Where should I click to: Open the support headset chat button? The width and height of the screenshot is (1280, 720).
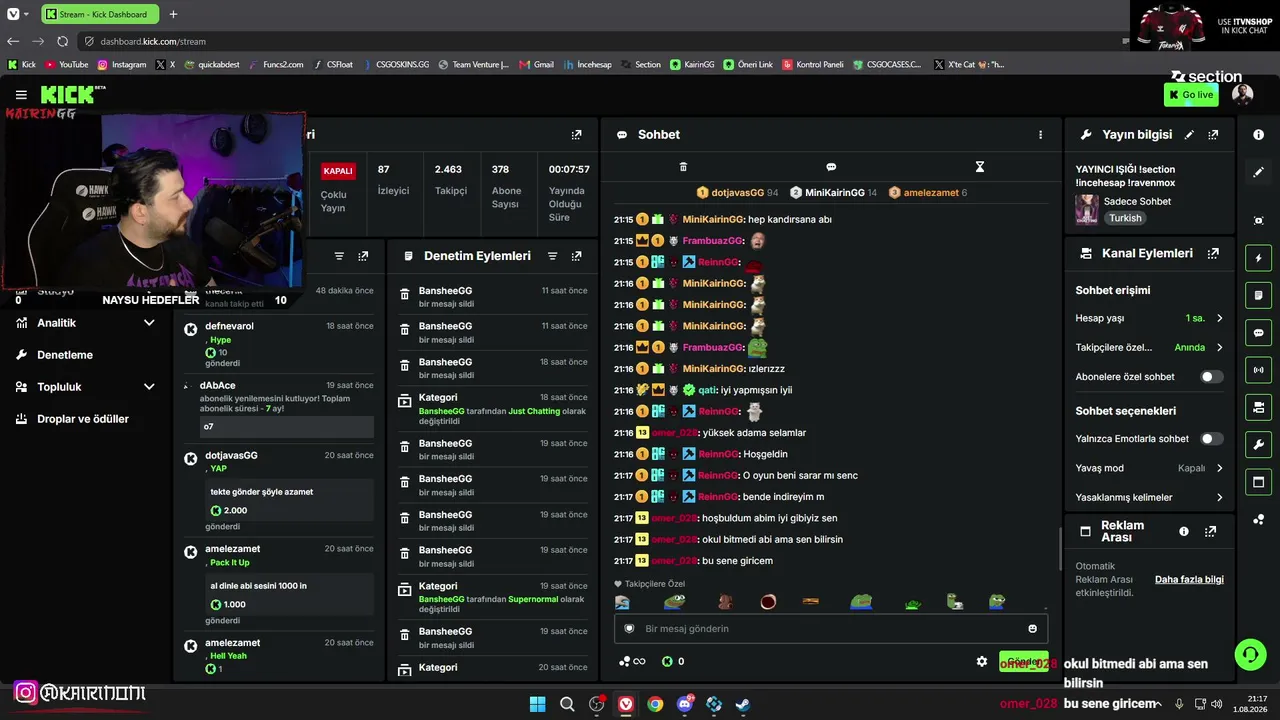(1250, 655)
